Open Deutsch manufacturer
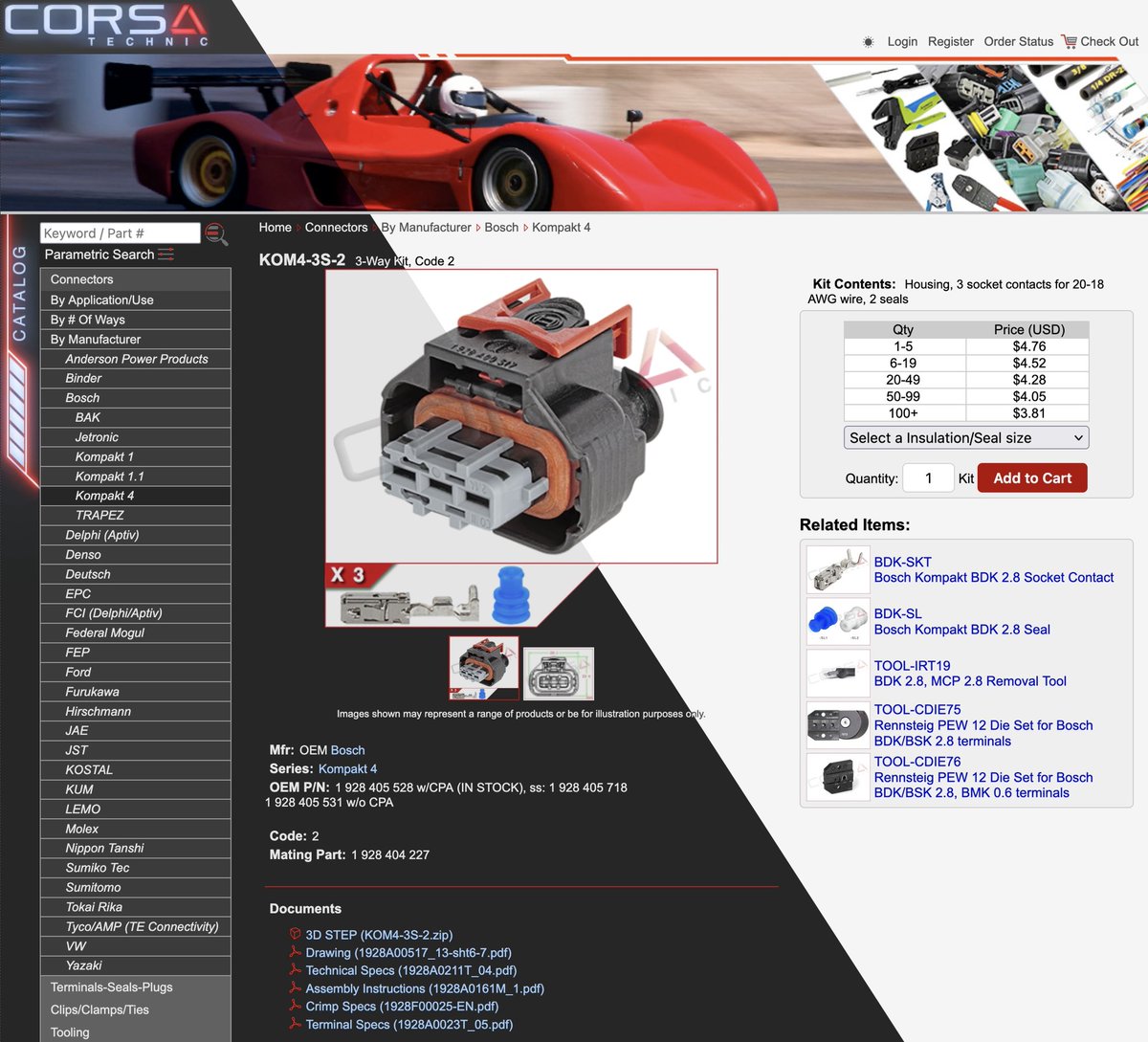This screenshot has height=1042, width=1148. (136, 574)
